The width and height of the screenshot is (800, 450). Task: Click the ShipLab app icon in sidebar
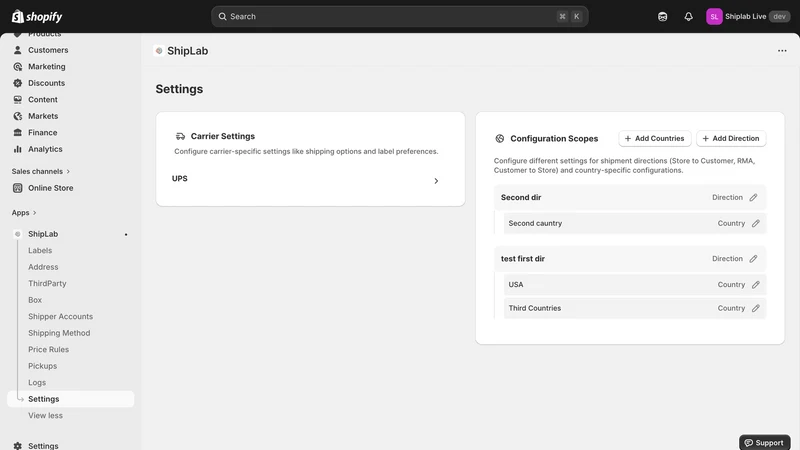coord(18,234)
